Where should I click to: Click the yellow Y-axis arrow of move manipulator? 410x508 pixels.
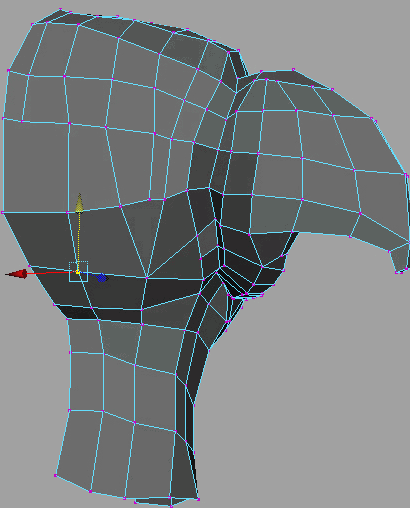pos(79,203)
